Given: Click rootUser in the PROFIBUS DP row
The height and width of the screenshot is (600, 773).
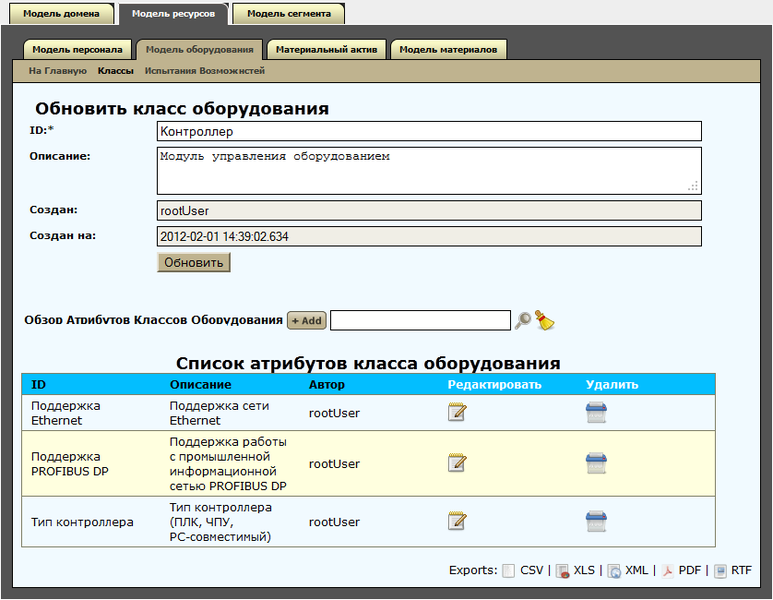Looking at the screenshot, I should (x=334, y=463).
